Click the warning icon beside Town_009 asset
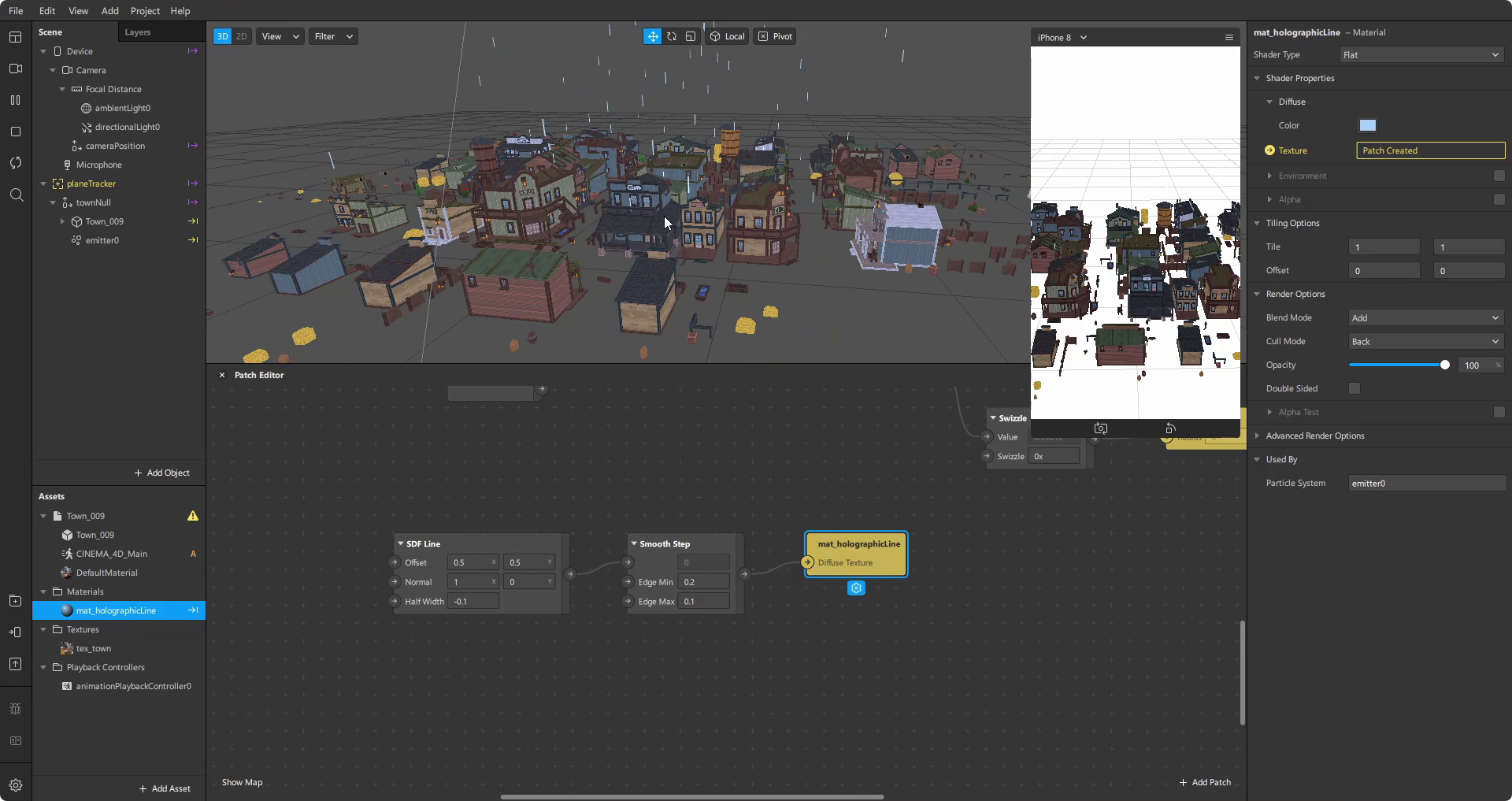Image resolution: width=1512 pixels, height=801 pixels. tap(193, 516)
